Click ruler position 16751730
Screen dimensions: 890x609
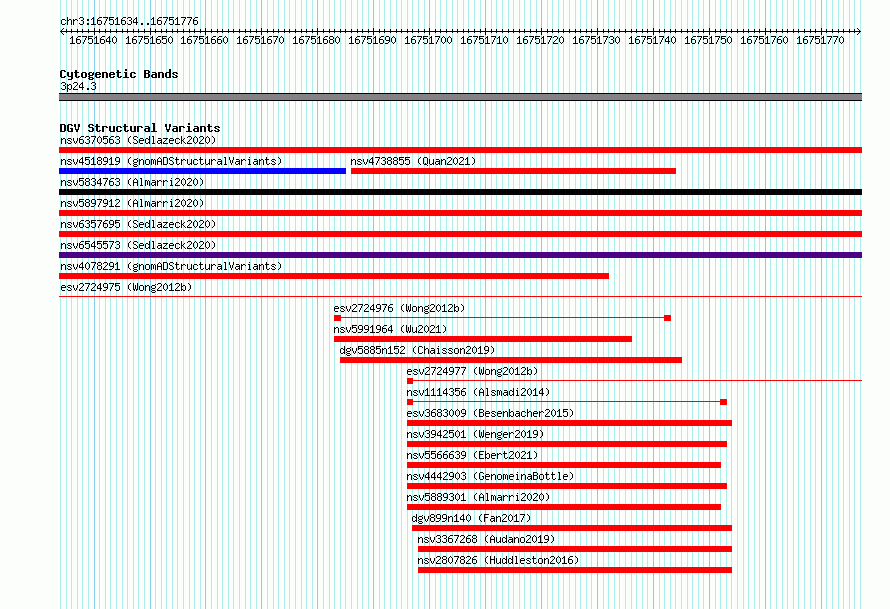(596, 40)
